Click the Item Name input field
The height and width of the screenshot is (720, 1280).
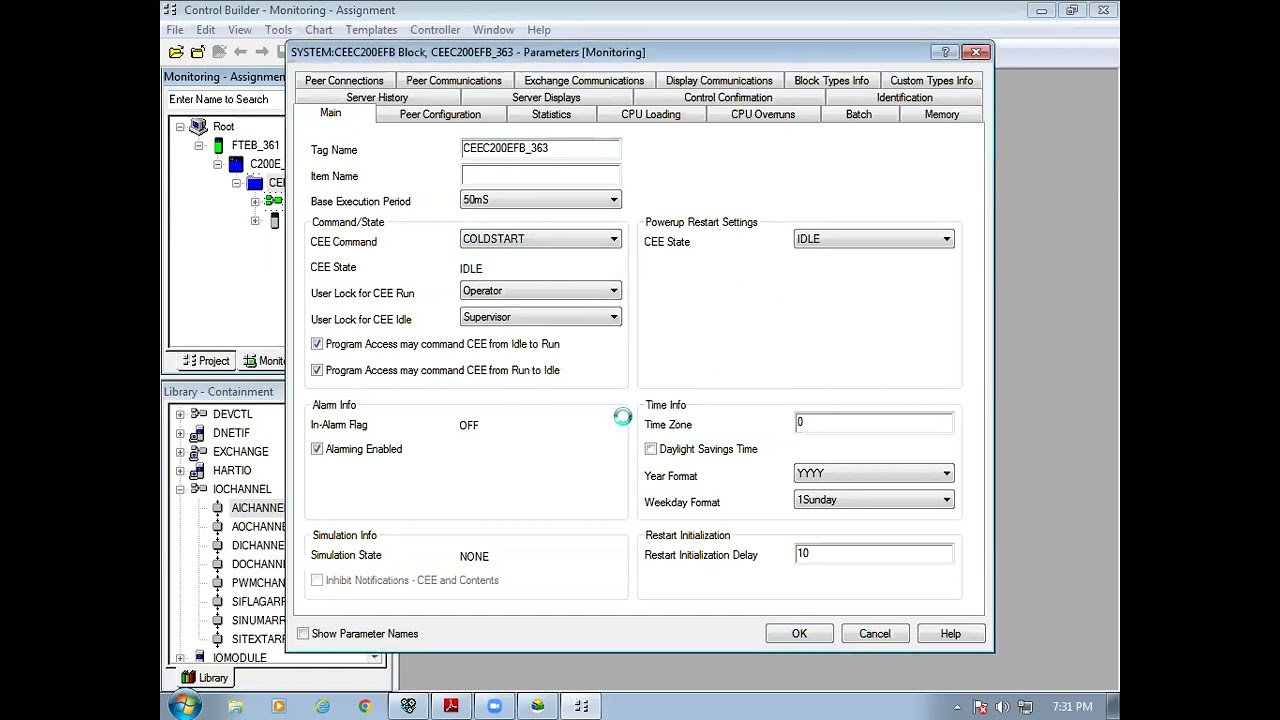tap(541, 175)
